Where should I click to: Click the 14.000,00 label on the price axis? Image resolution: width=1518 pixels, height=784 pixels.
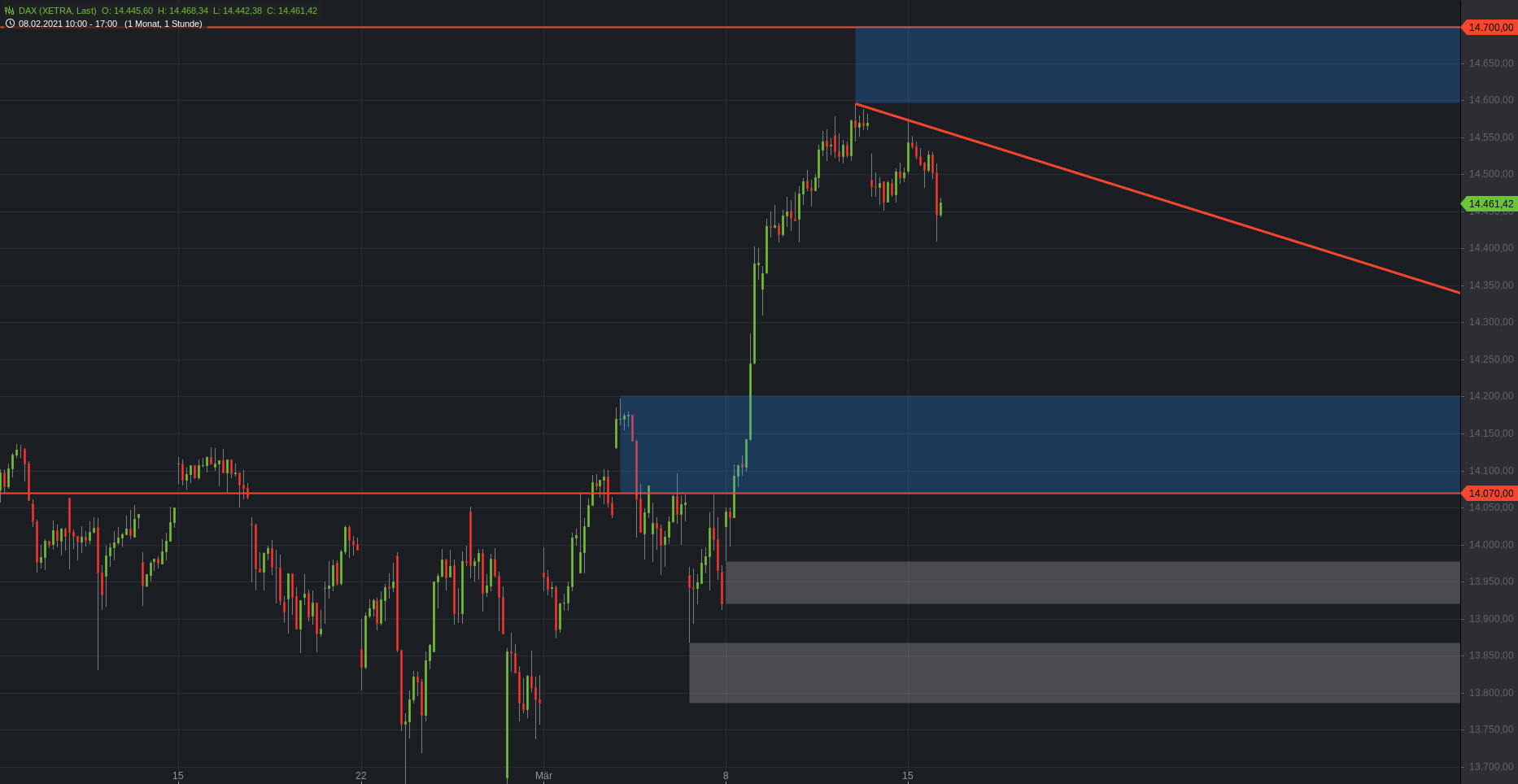[1490, 545]
